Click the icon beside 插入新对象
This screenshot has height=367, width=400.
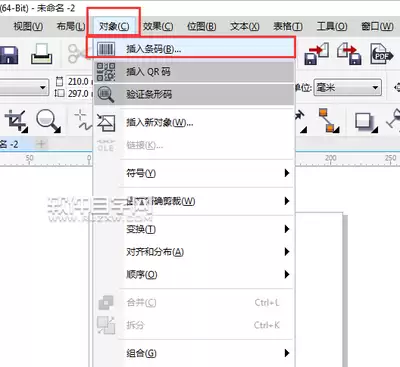(x=106, y=122)
